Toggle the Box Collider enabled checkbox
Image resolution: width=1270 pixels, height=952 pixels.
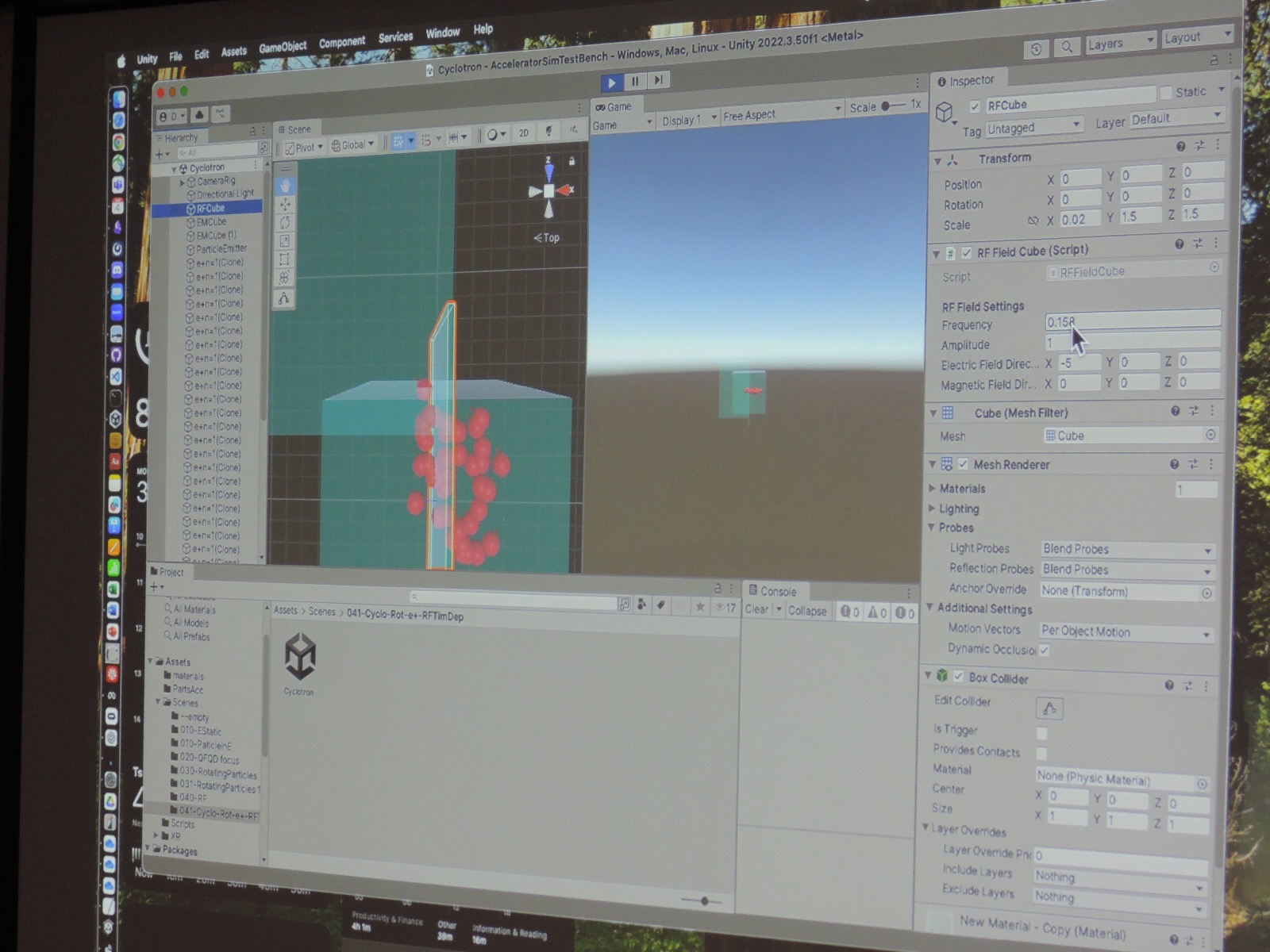958,677
